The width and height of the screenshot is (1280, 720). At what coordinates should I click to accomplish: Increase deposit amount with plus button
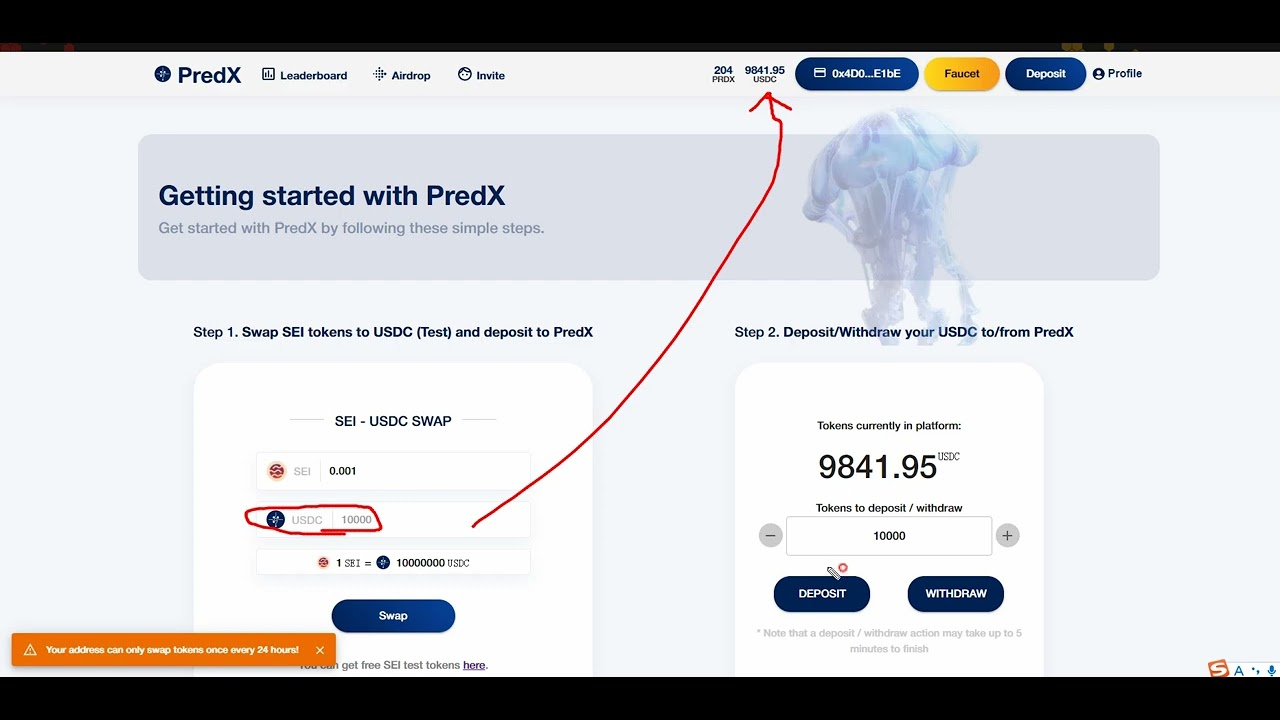tap(1007, 536)
